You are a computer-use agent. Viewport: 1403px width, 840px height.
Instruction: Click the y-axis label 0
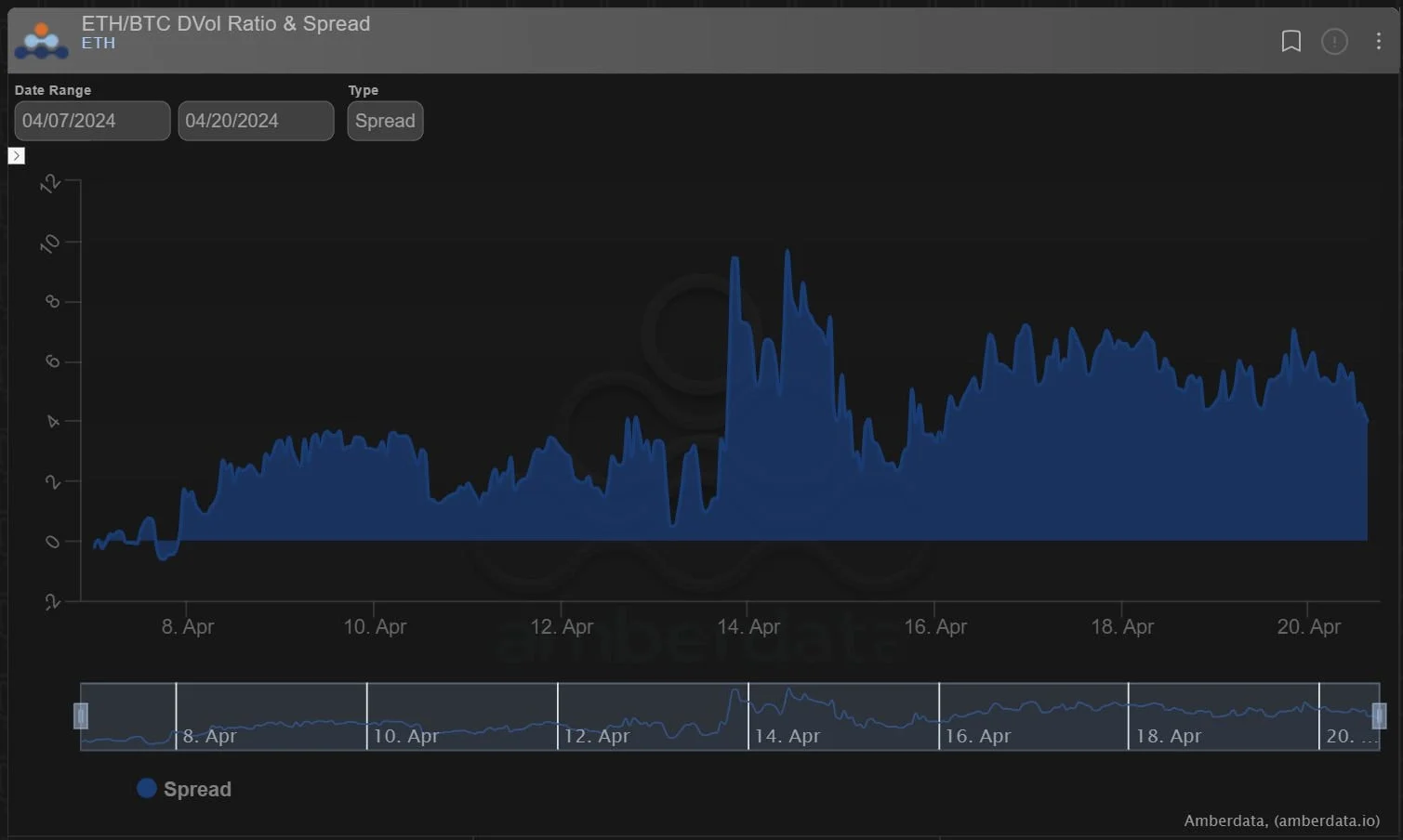pos(52,542)
